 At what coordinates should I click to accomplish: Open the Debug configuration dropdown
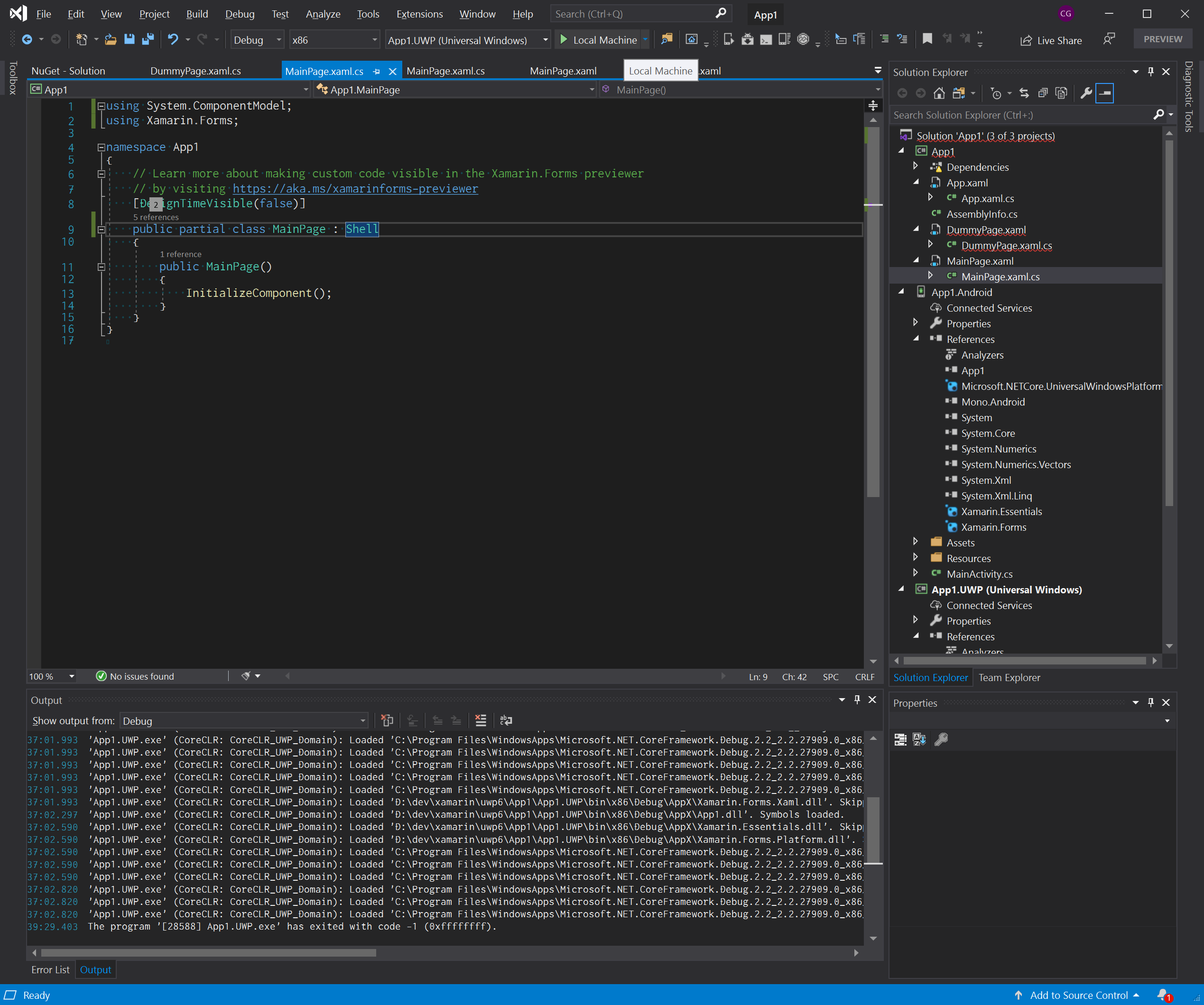[x=257, y=40]
